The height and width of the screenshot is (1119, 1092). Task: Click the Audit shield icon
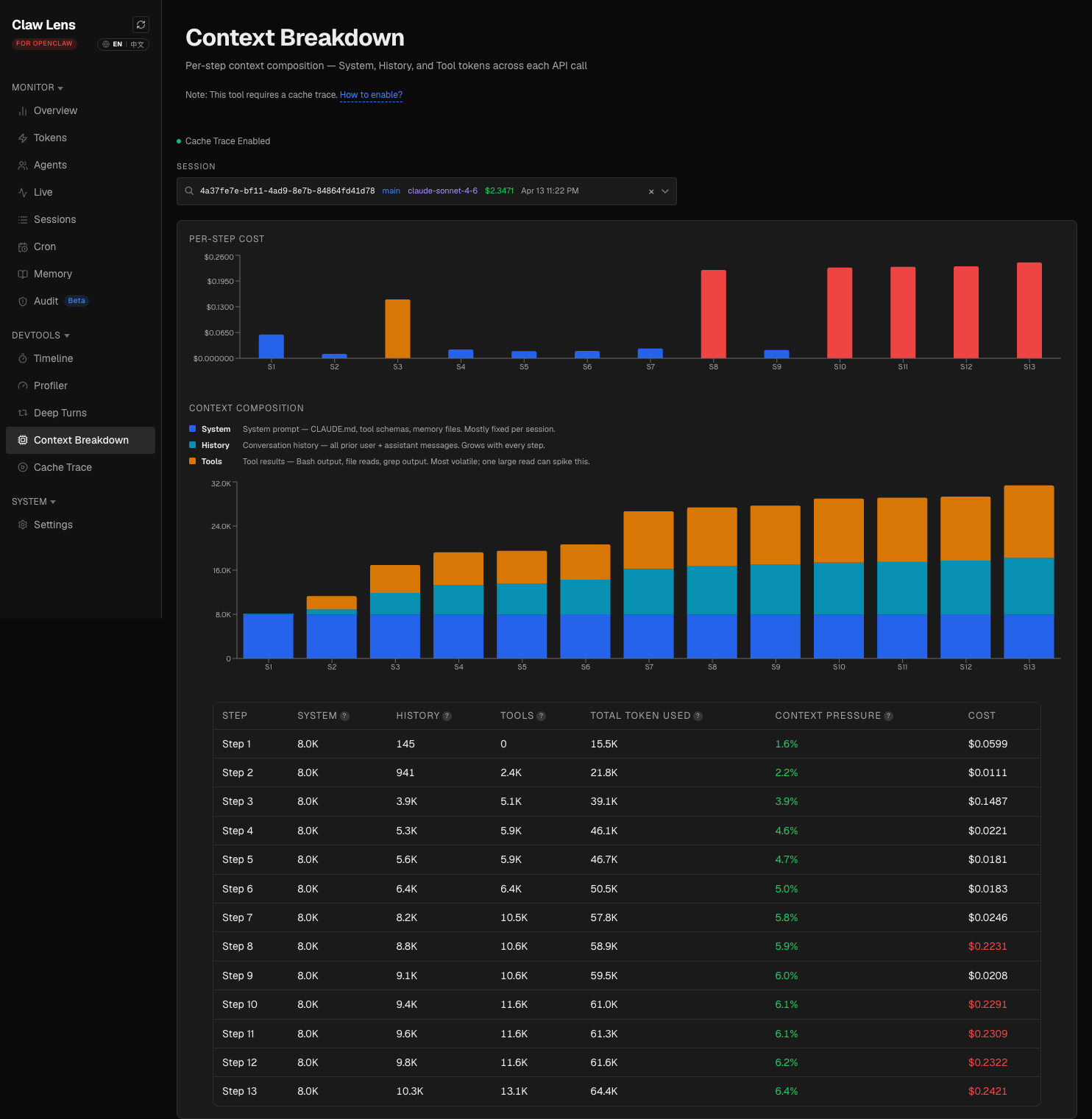coord(23,302)
